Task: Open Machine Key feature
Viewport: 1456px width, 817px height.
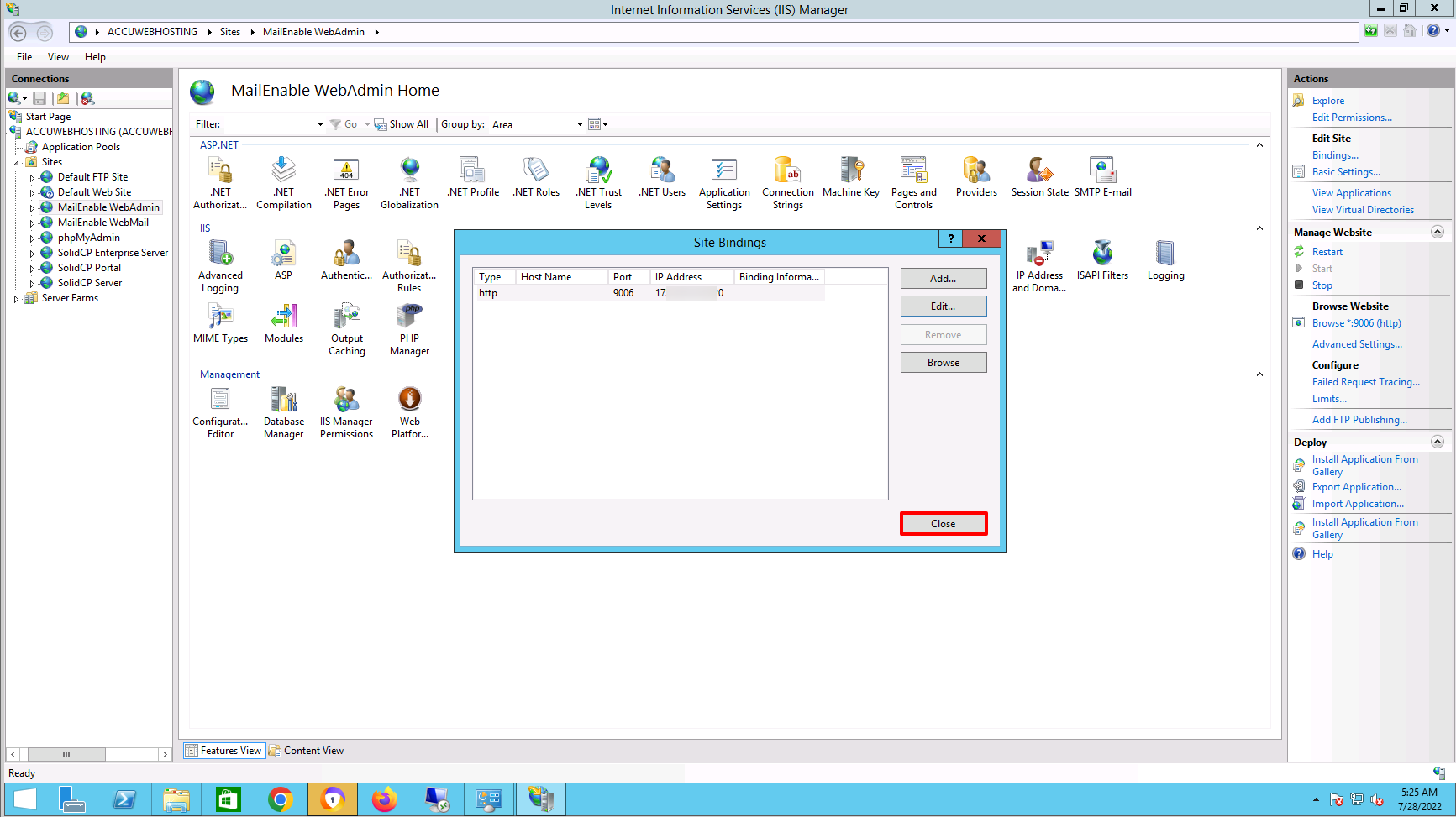Action: tap(851, 177)
